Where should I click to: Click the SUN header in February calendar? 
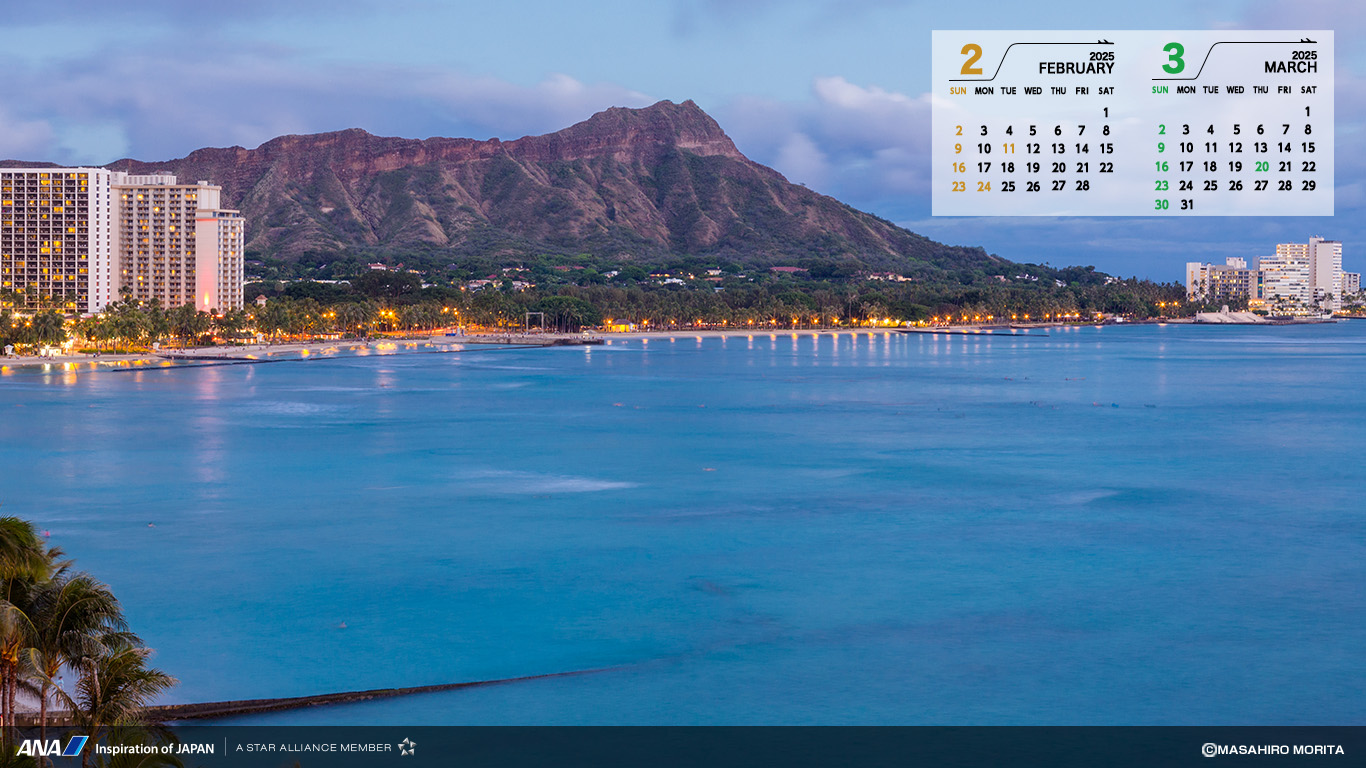coord(958,91)
